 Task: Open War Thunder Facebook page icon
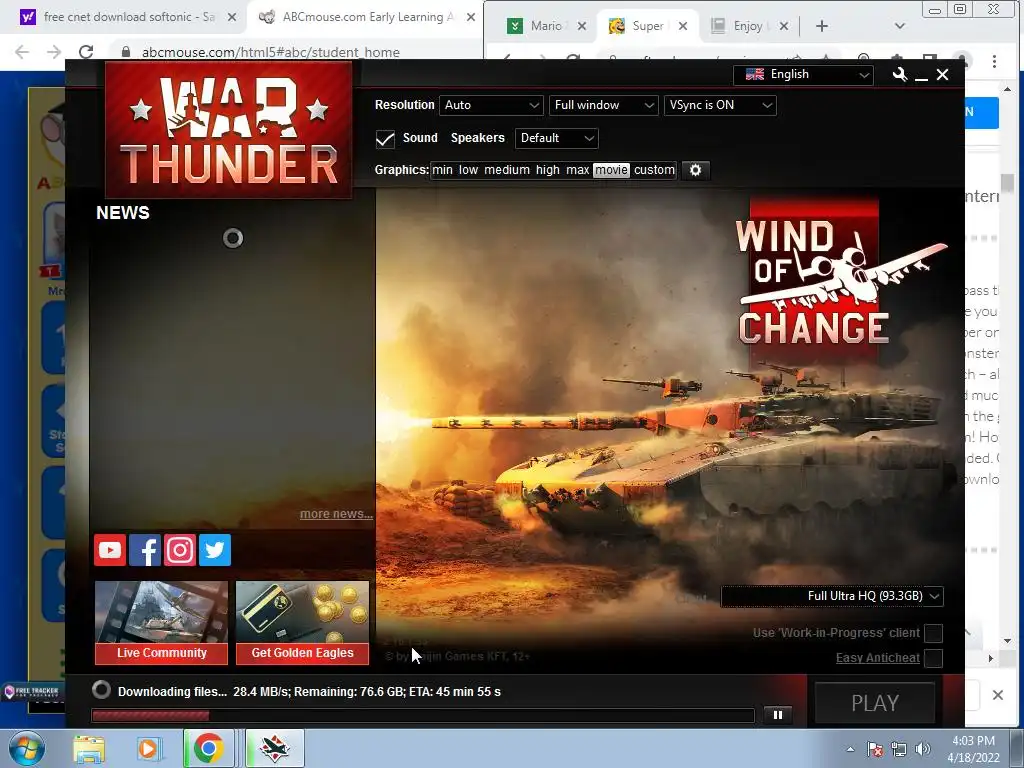145,550
